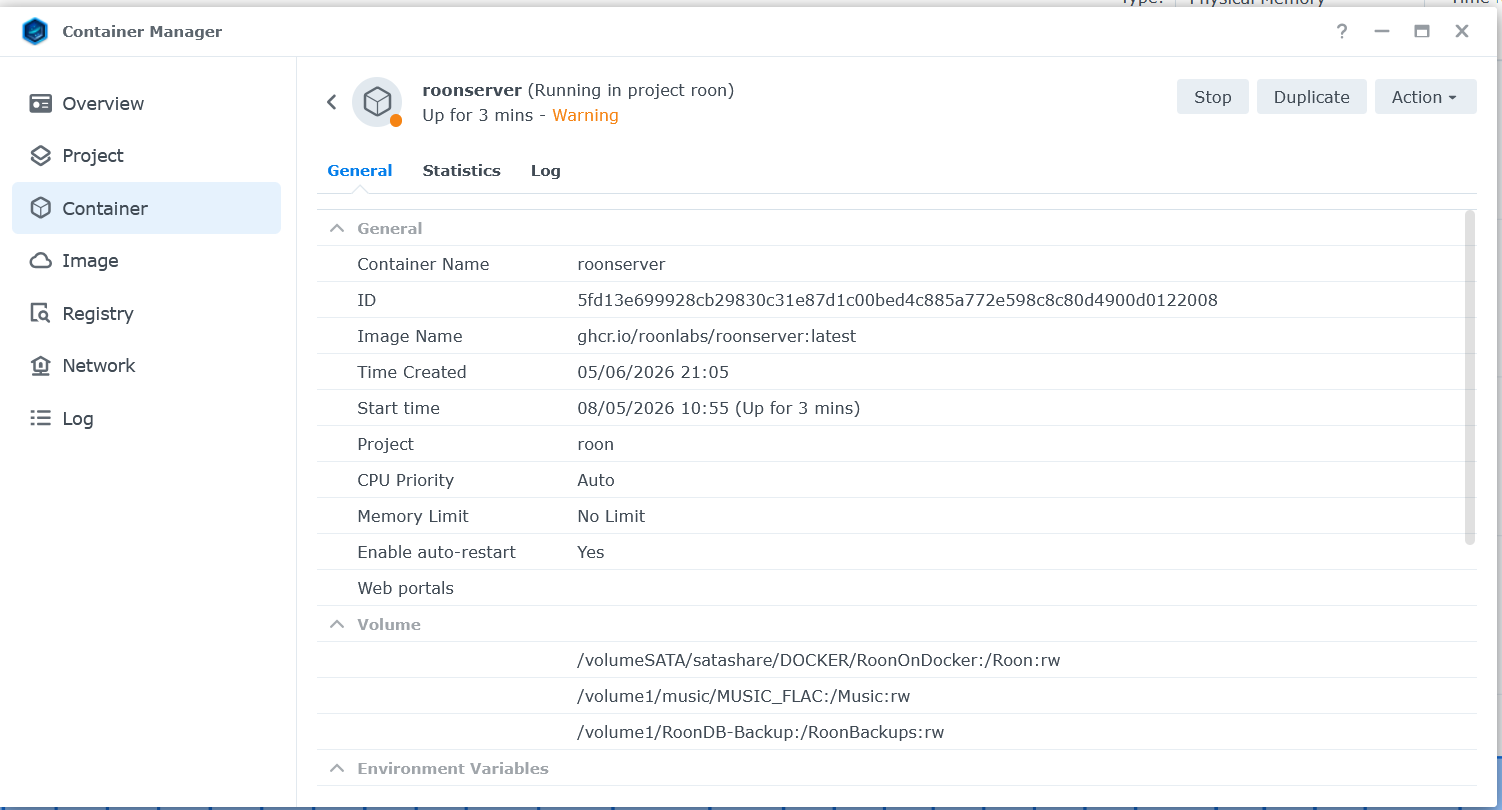Open Log in the sidebar
The height and width of the screenshot is (810, 1502).
point(146,418)
